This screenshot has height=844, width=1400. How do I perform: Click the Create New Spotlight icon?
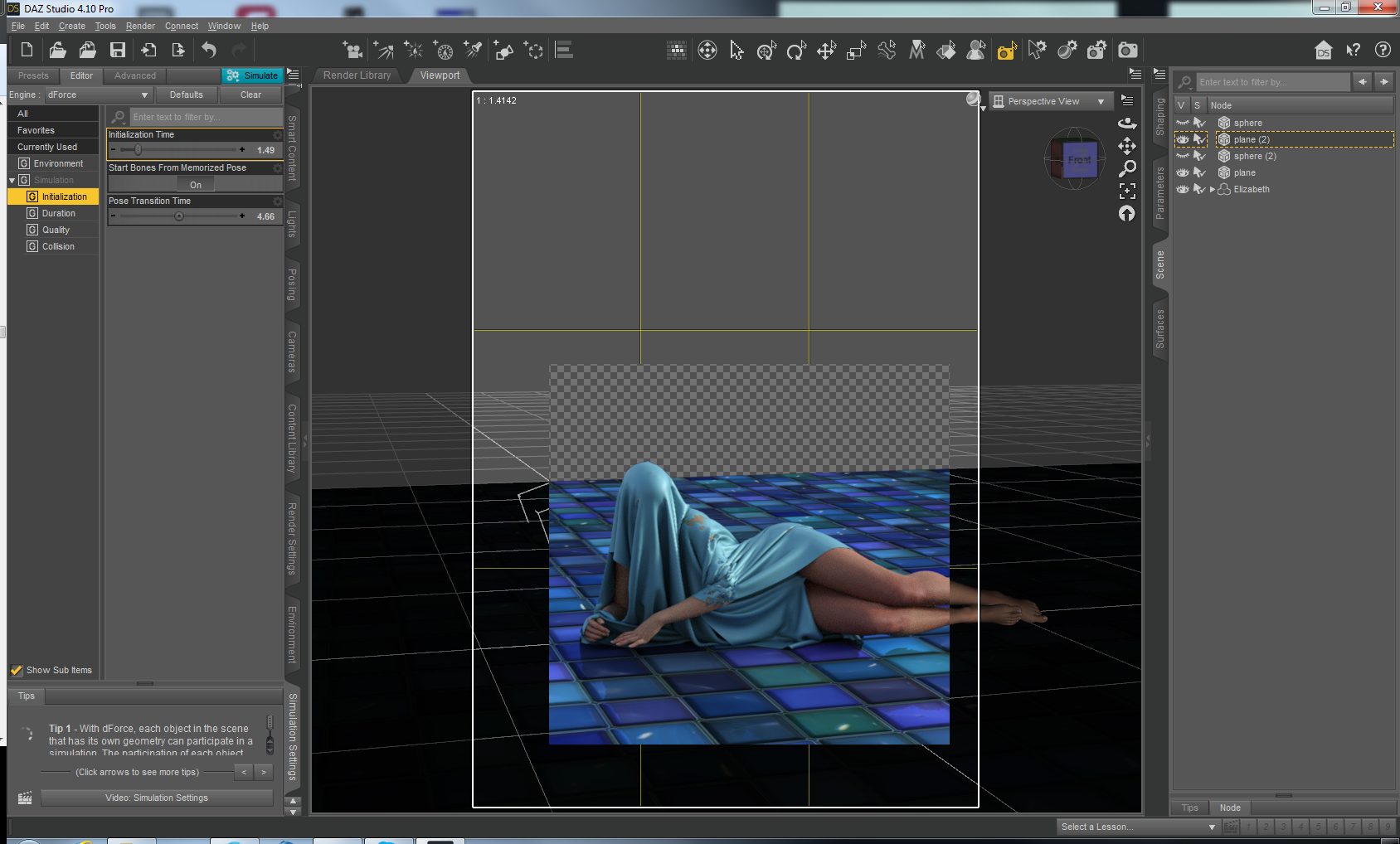click(474, 51)
